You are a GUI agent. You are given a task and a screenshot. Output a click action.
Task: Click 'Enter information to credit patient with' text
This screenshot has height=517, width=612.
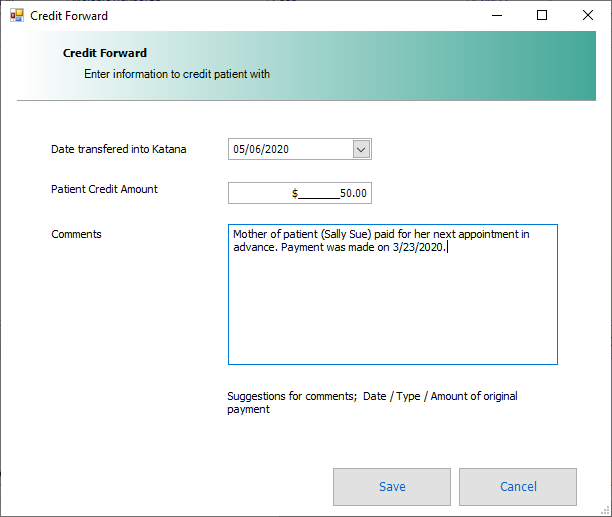point(177,74)
